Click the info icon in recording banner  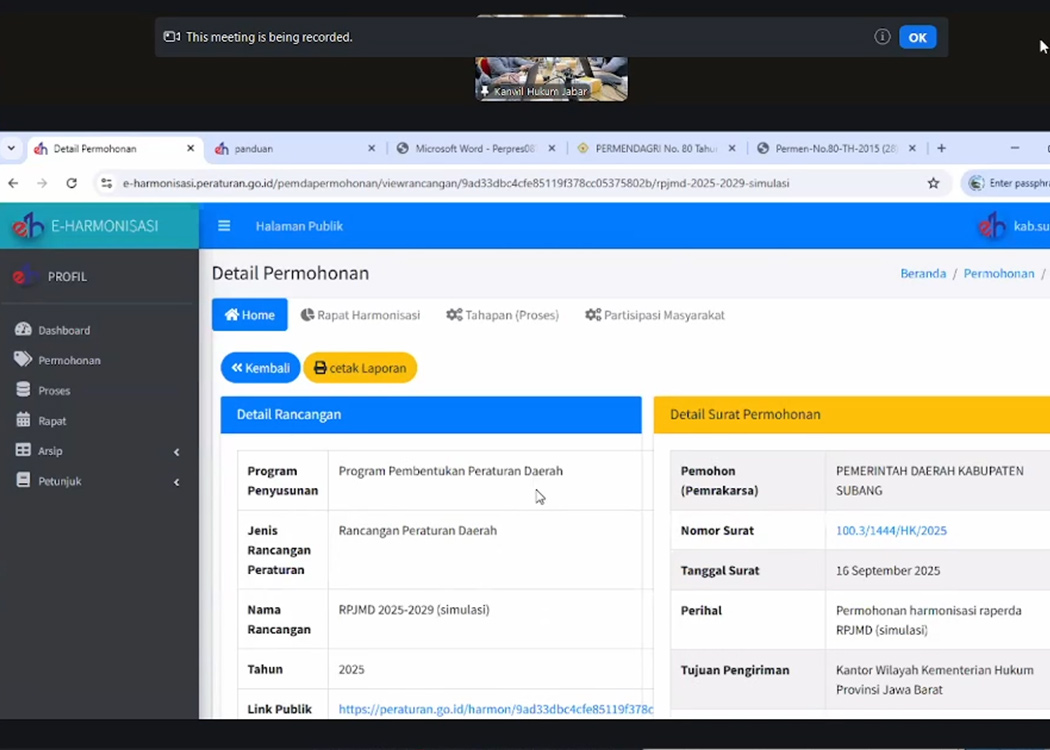tap(882, 37)
